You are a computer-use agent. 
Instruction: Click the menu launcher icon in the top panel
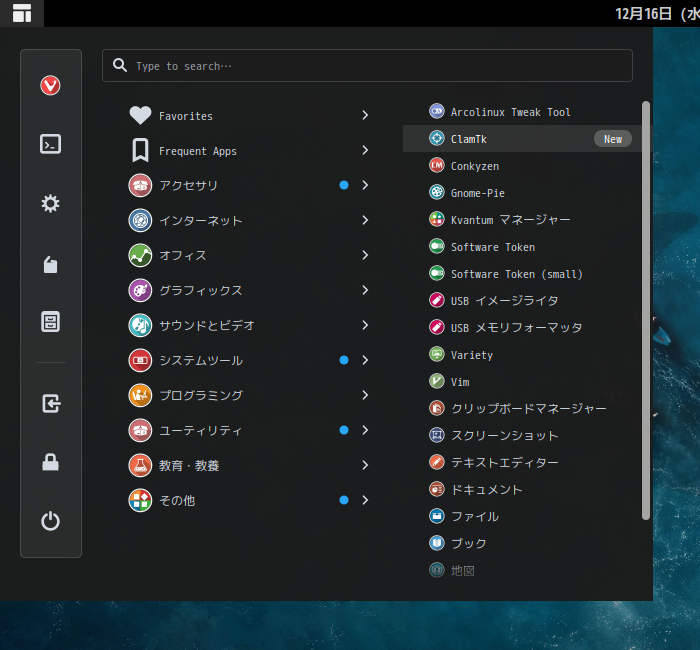[x=22, y=13]
